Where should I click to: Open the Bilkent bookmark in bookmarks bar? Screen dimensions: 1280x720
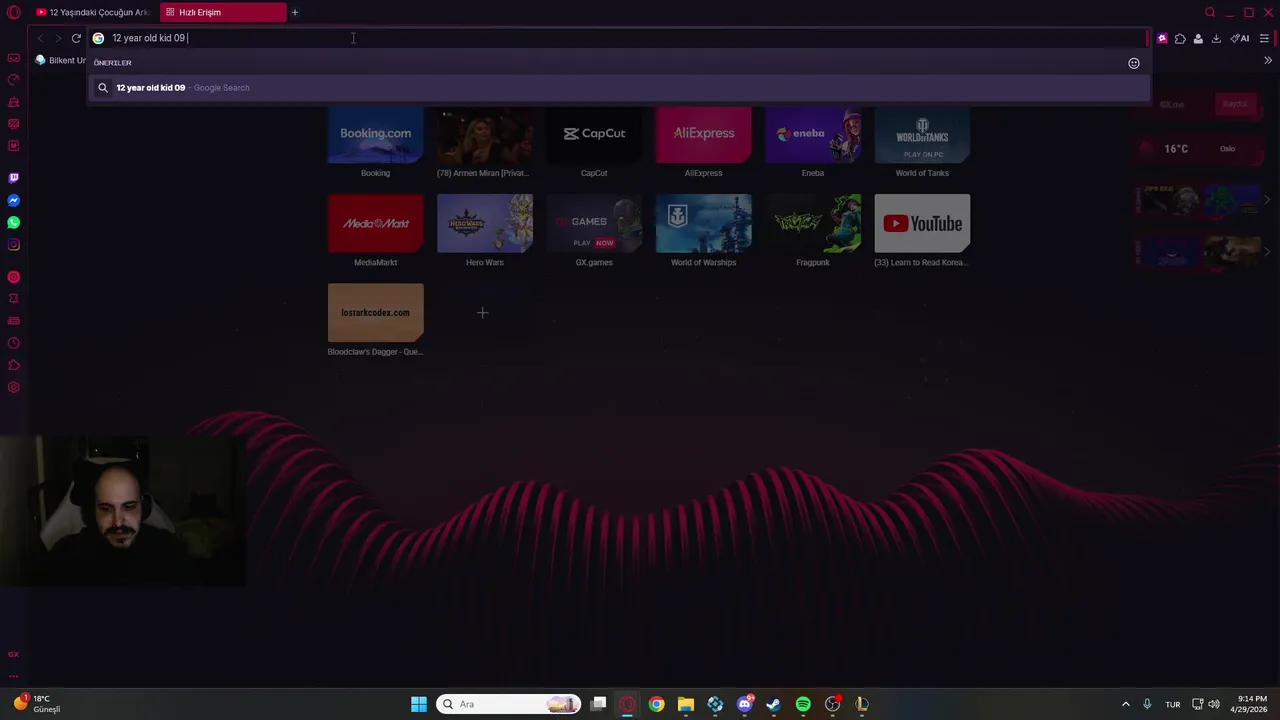[x=61, y=60]
